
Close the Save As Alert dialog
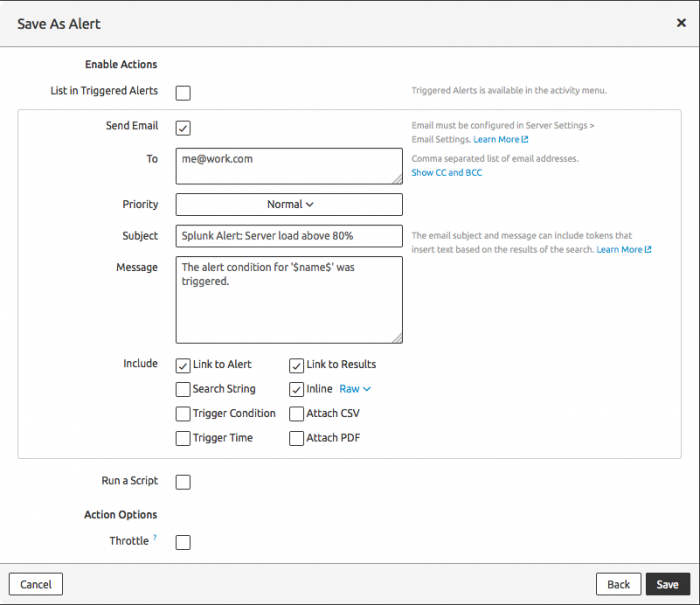[x=681, y=23]
